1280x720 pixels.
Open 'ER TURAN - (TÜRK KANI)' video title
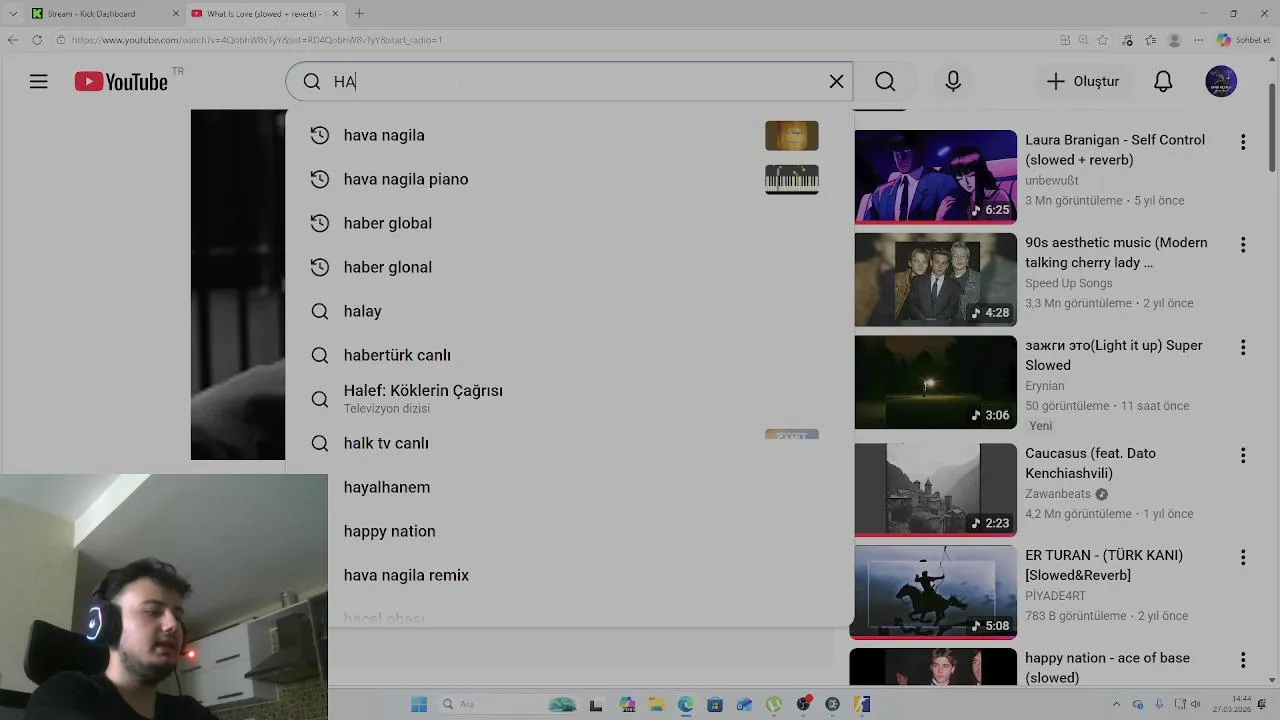point(1104,565)
